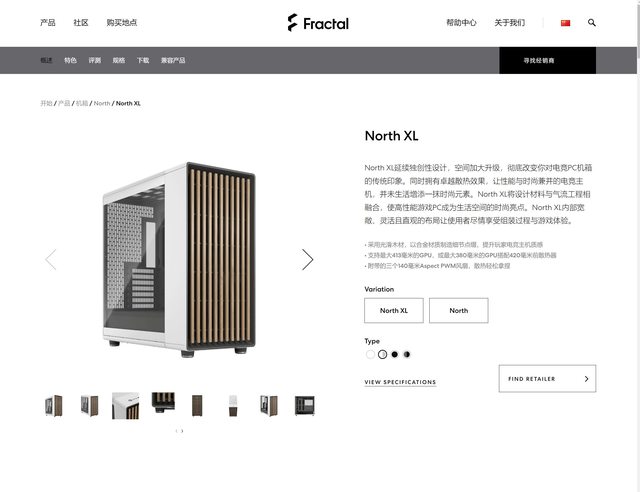Click arrow inside Find Retailer button
The width and height of the screenshot is (640, 492).
click(586, 379)
